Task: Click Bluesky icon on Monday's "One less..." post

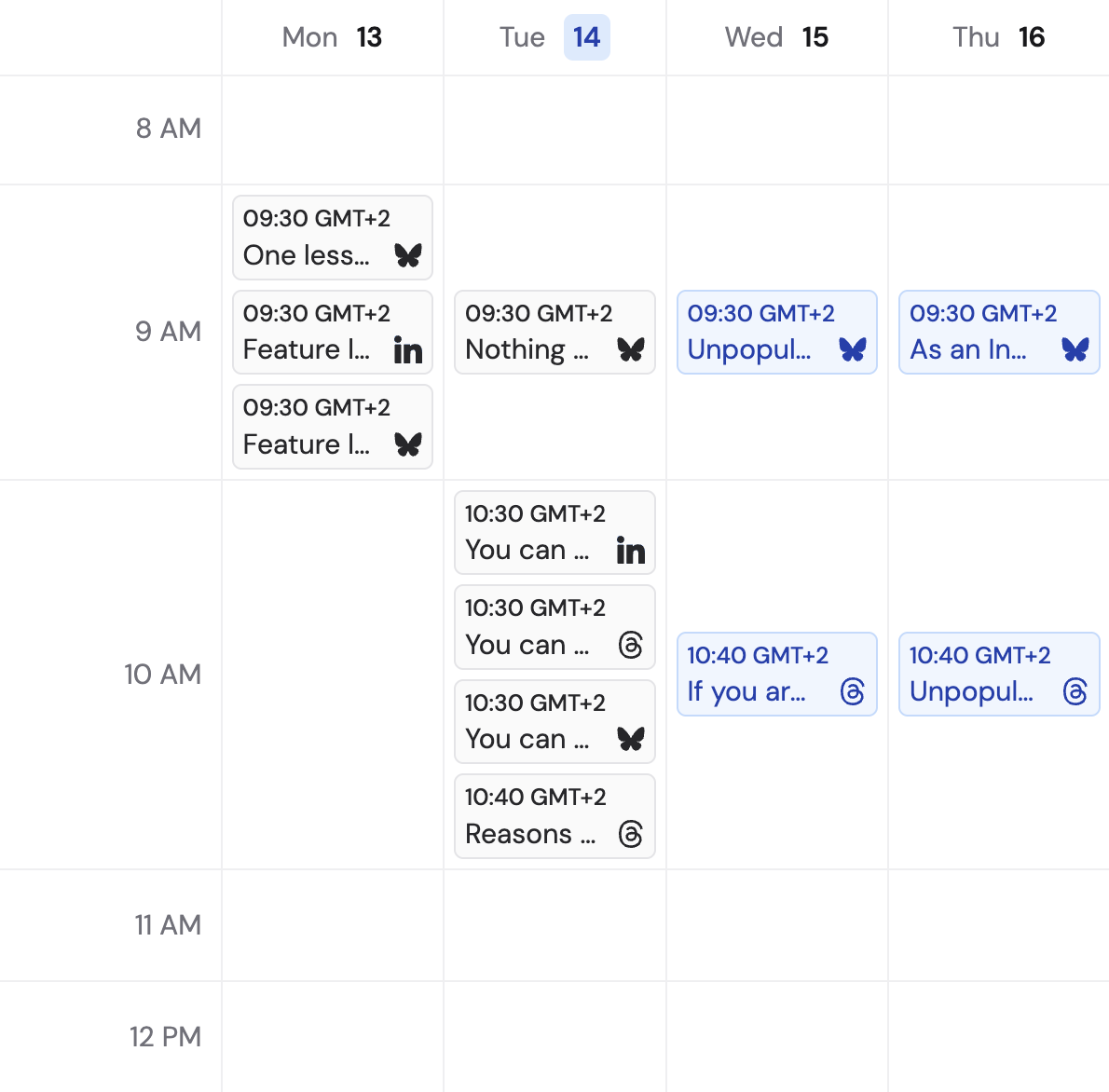Action: pos(408,255)
